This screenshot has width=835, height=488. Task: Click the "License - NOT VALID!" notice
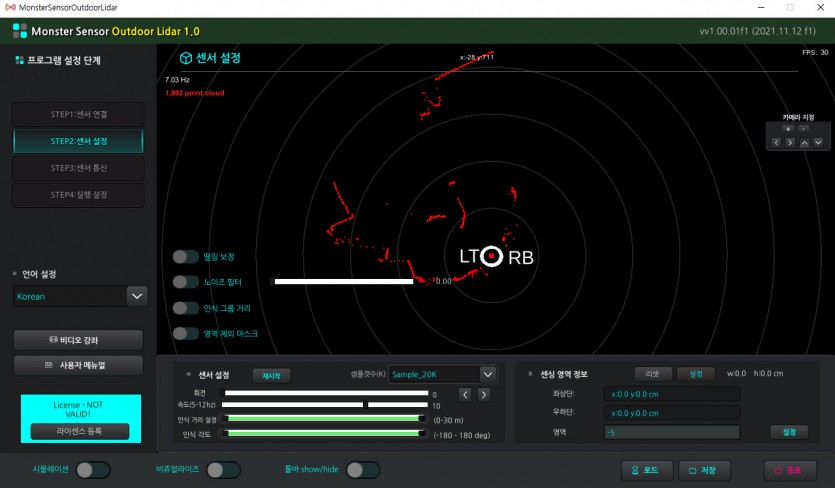(78, 409)
